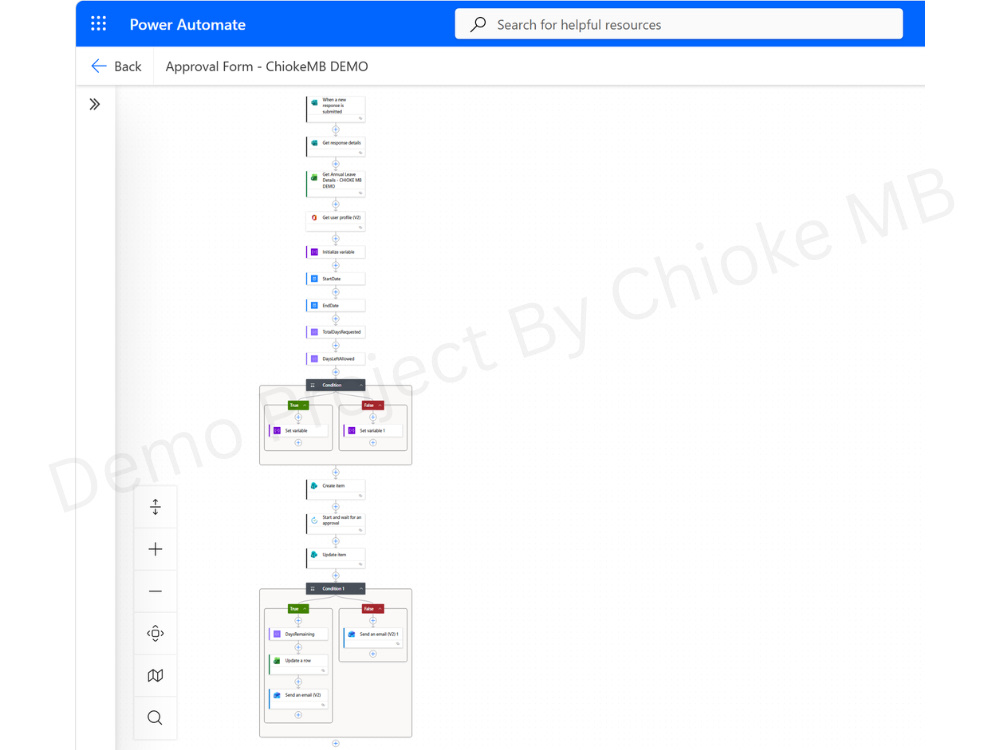Screen dimensions: 1000x750
Task: Click the search magnifier in the top bar
Action: tap(478, 24)
